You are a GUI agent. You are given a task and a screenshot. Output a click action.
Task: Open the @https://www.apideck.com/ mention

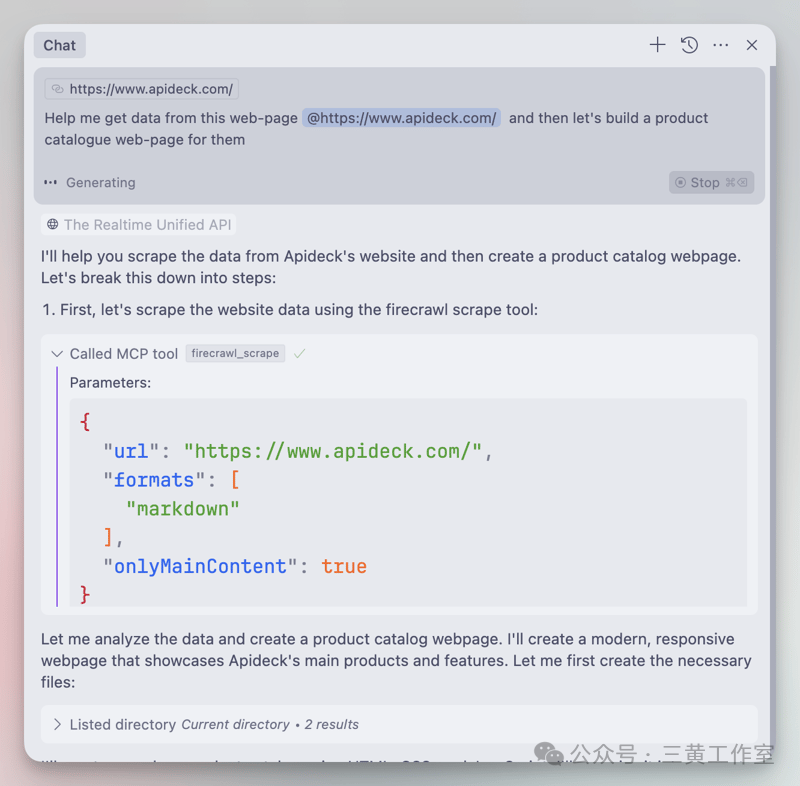401,118
